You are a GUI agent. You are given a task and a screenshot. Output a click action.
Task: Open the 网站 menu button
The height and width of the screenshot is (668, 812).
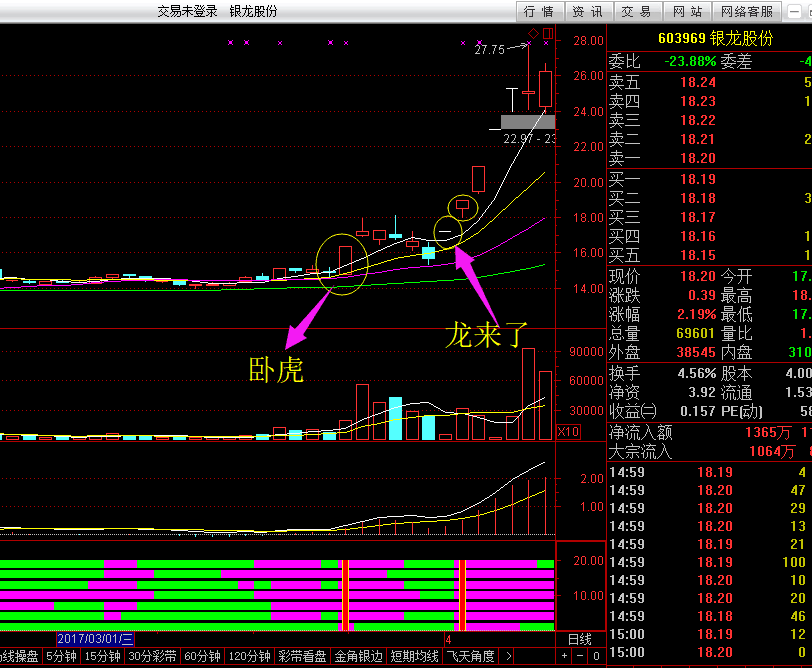(x=687, y=11)
